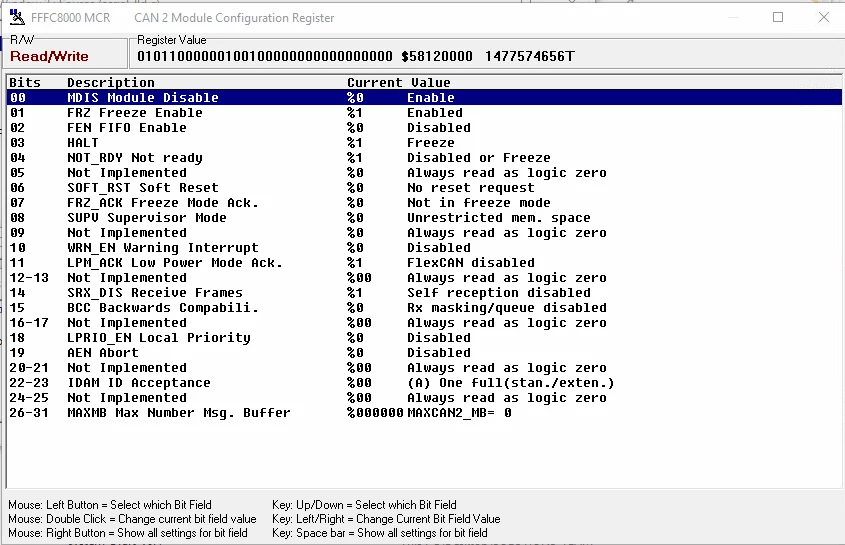Select the FRZ Freeze Enable bit field
Image resolution: width=845 pixels, height=545 pixels.
click(x=424, y=113)
